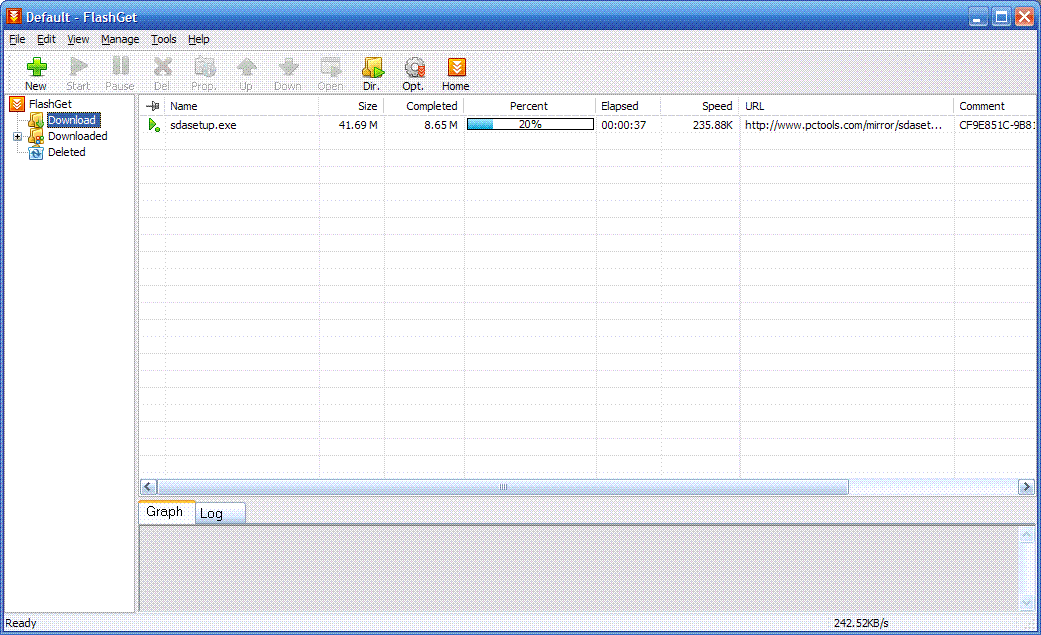Click the graph pane scrollbar up arrow
Viewport: 1041px width, 635px height.
pos(1026,535)
